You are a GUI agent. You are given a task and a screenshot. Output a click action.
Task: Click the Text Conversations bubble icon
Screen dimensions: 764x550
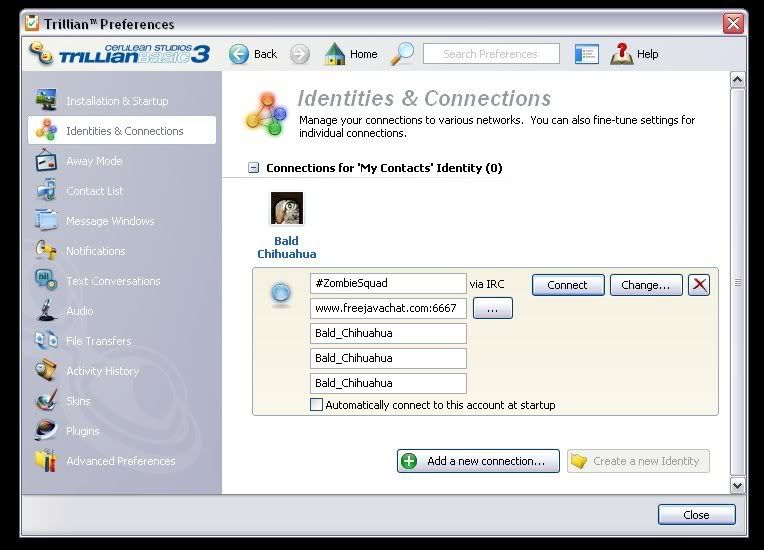[46, 280]
